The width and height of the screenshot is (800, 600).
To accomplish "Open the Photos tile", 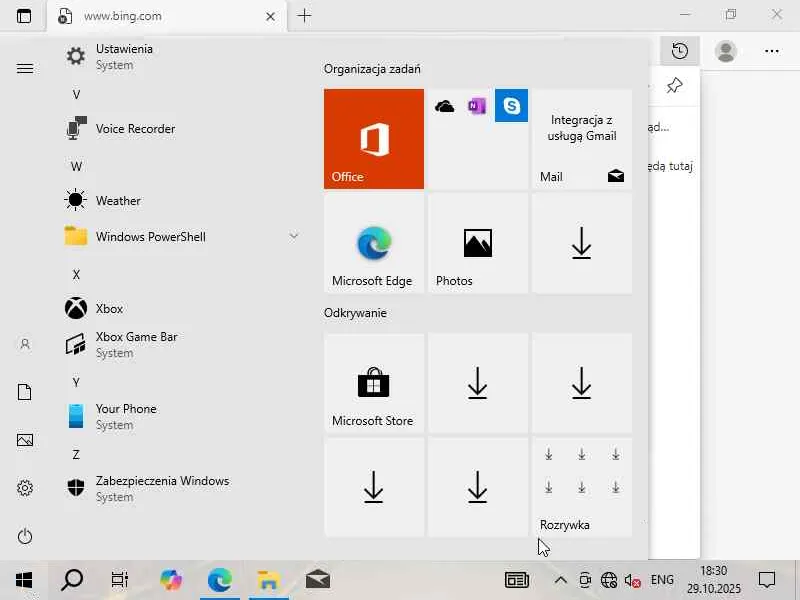I will pyautogui.click(x=478, y=243).
